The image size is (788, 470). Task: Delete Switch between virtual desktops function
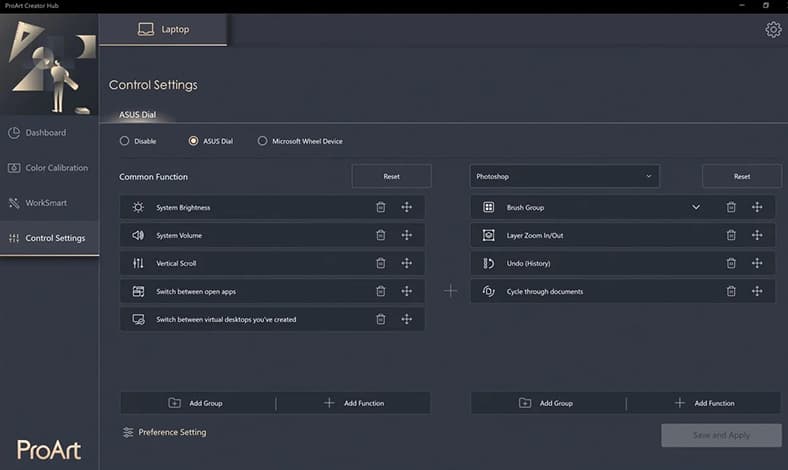tap(380, 319)
